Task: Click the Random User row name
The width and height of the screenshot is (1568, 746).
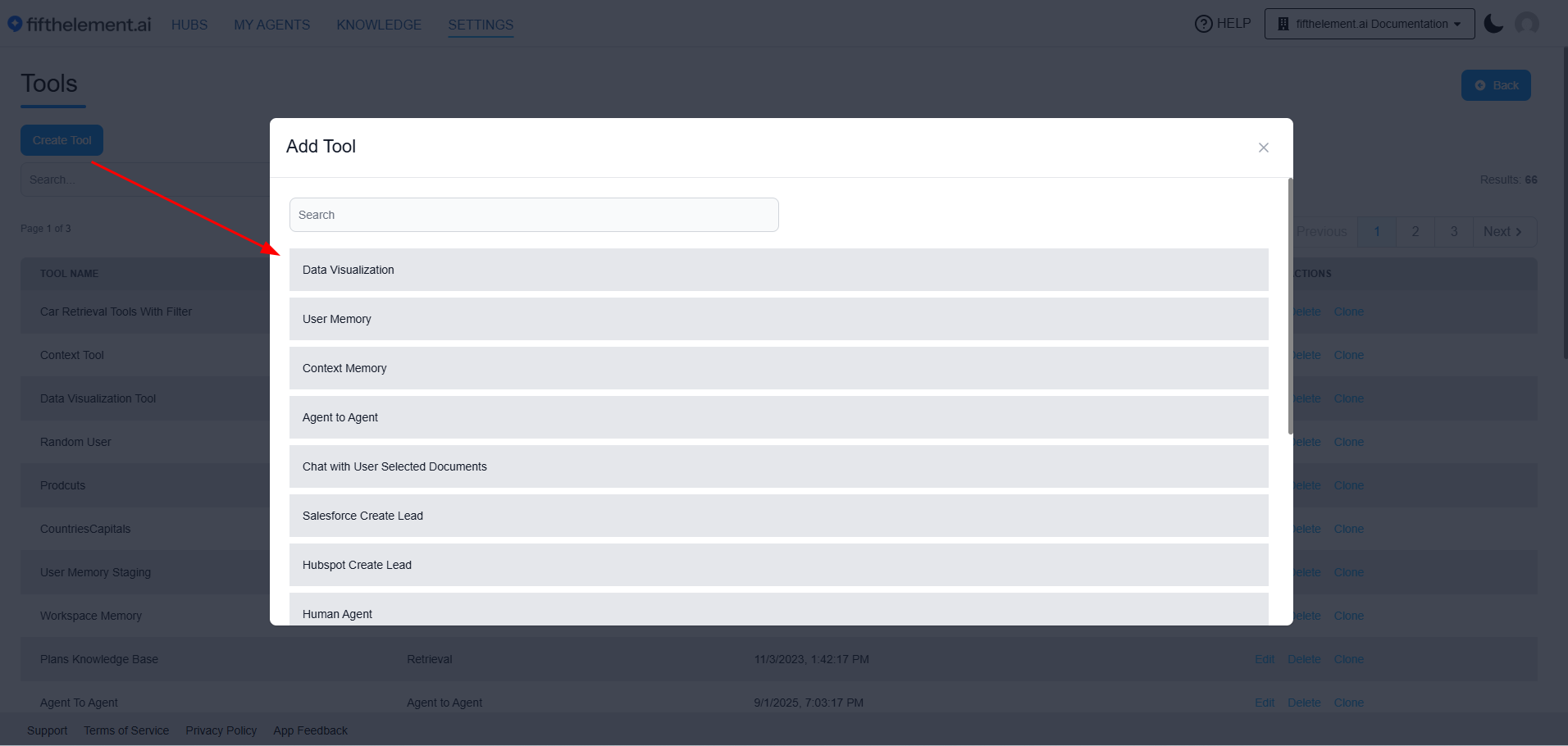Action: [x=75, y=442]
